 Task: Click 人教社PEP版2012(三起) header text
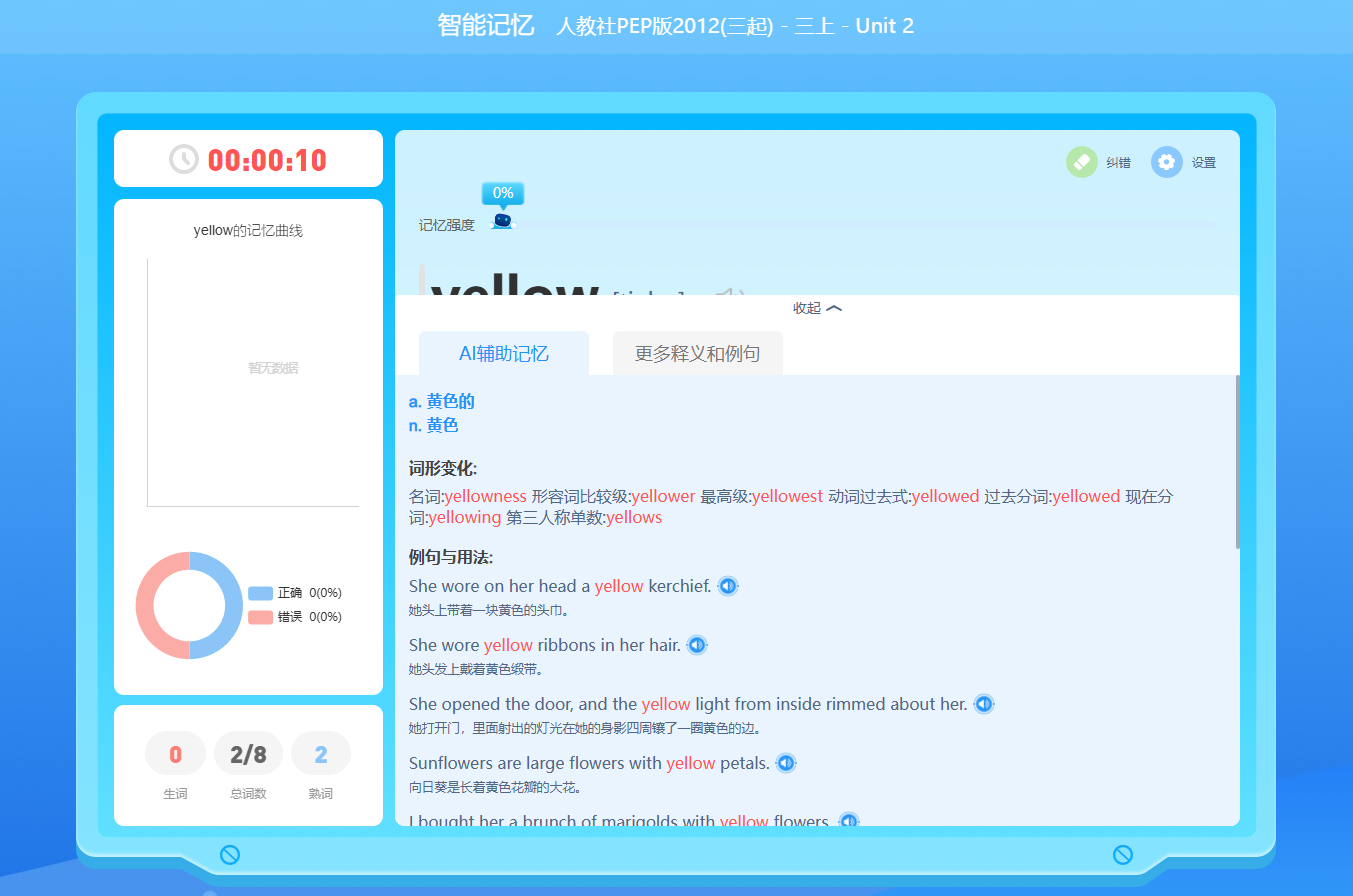click(x=665, y=26)
